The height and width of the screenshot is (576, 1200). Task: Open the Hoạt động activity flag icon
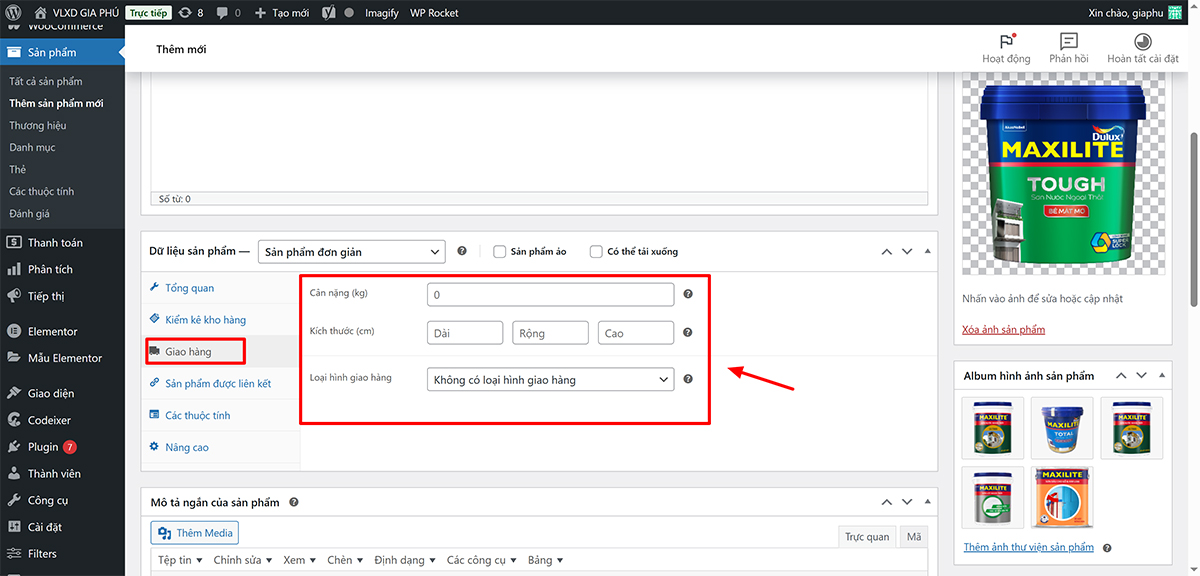[x=1006, y=42]
